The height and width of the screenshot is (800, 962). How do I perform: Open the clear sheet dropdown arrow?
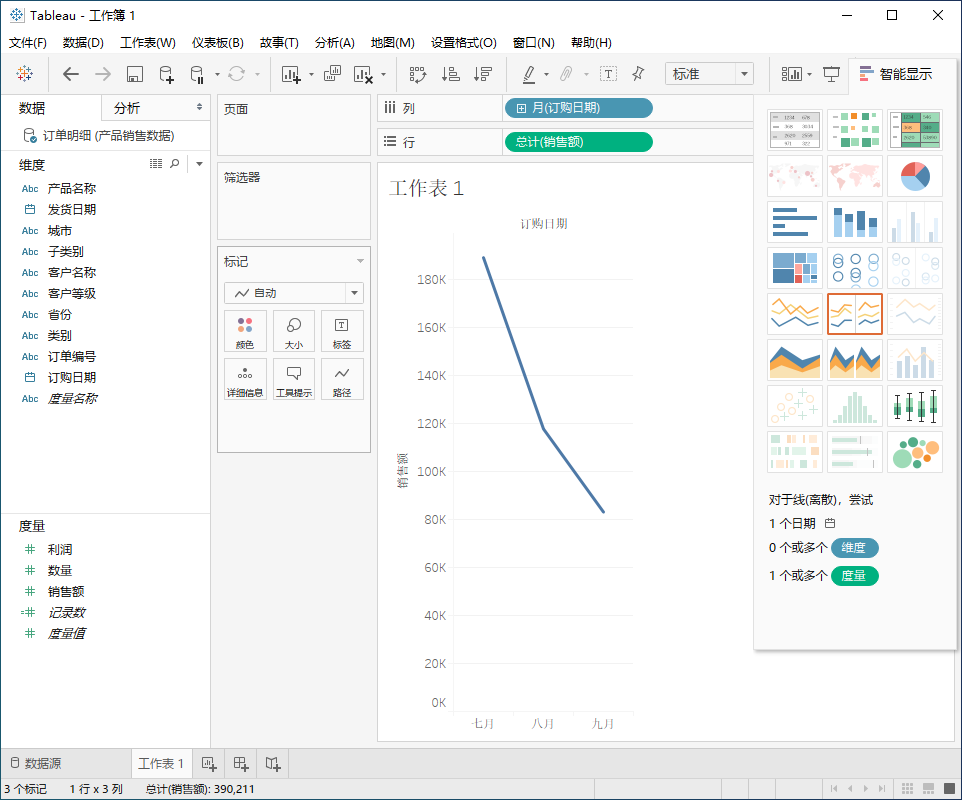[x=383, y=75]
